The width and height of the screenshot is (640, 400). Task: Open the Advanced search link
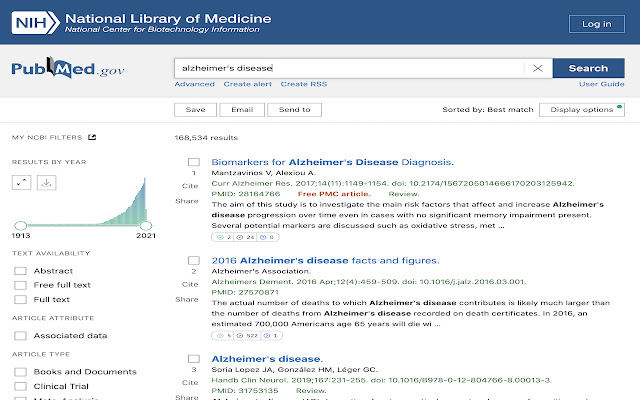[194, 84]
